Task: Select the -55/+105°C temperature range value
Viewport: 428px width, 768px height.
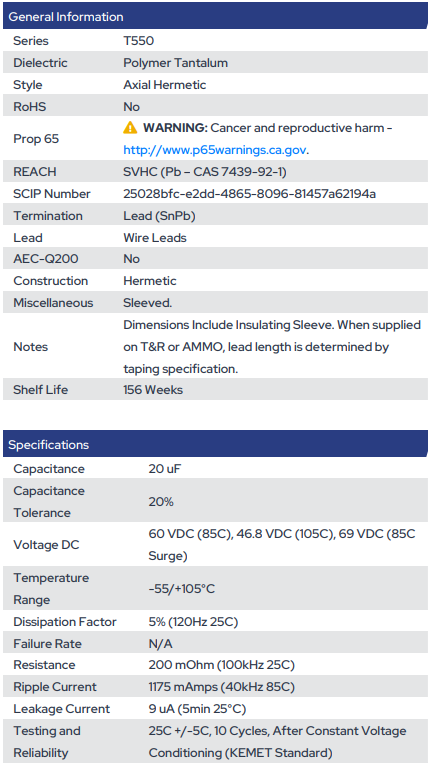Action: click(x=182, y=589)
